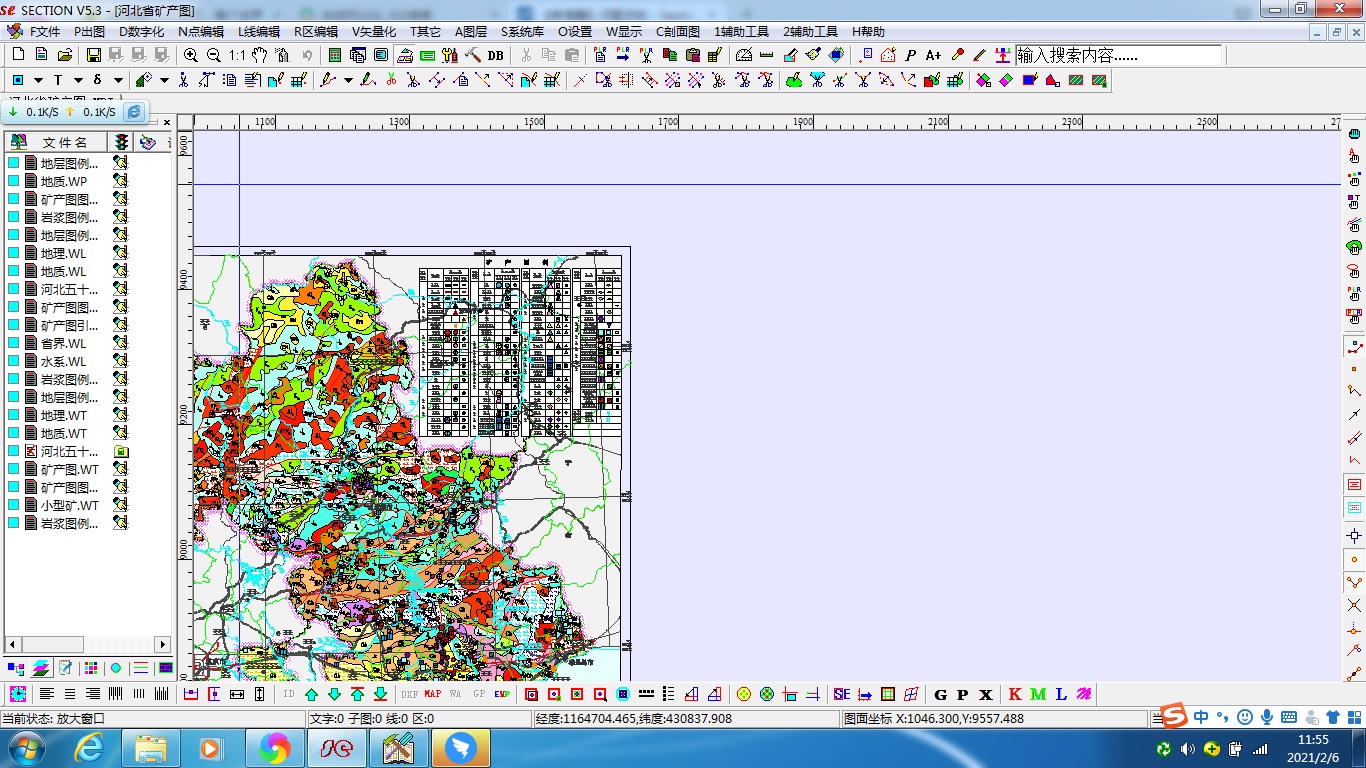The width and height of the screenshot is (1366, 768).
Task: Toggle the checkbox for 小型矿.WT layer
Action: [14, 505]
